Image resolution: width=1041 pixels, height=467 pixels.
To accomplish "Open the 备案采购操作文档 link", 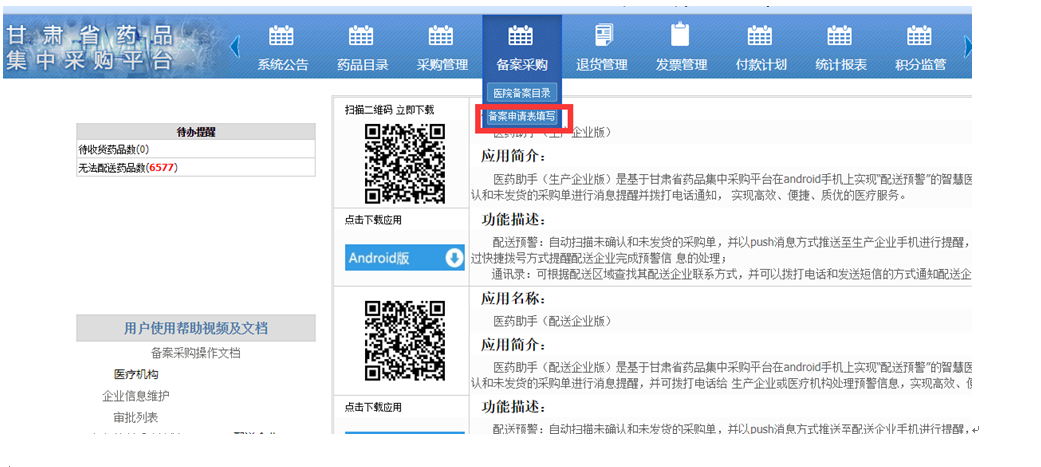I will click(196, 353).
